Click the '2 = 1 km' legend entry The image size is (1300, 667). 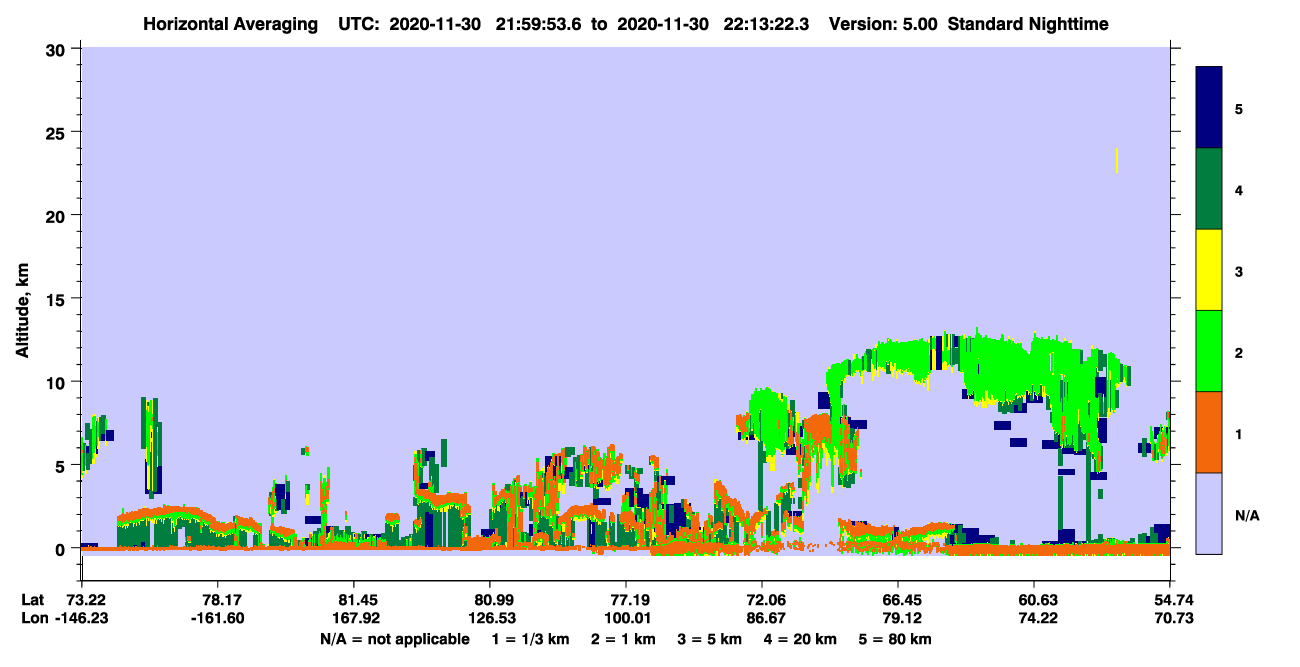point(623,639)
